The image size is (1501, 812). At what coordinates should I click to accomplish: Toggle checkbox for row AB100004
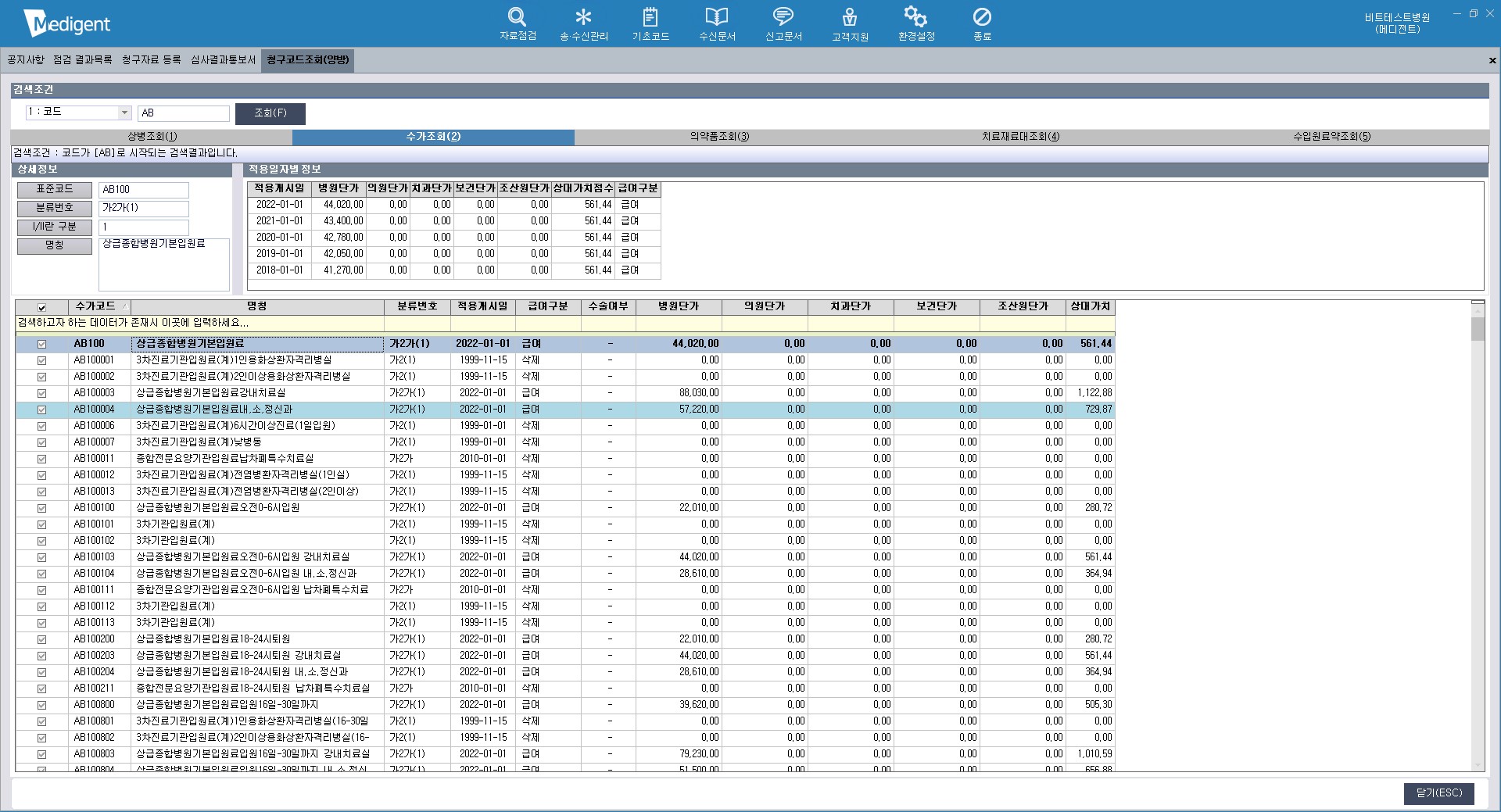[42, 410]
